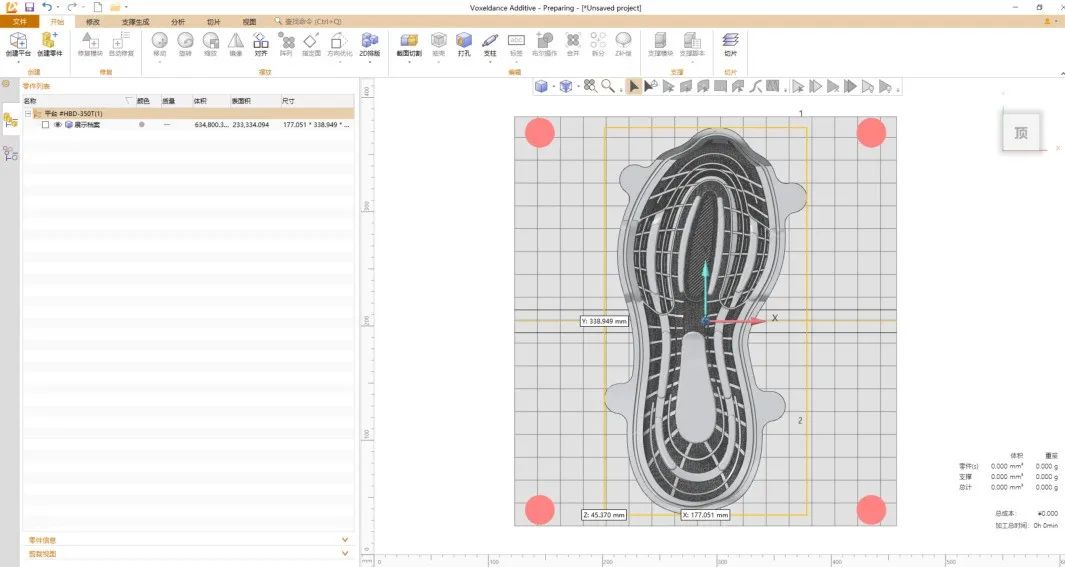
Task: Click the 切片 (slice) ribbon icon
Action: click(x=730, y=41)
